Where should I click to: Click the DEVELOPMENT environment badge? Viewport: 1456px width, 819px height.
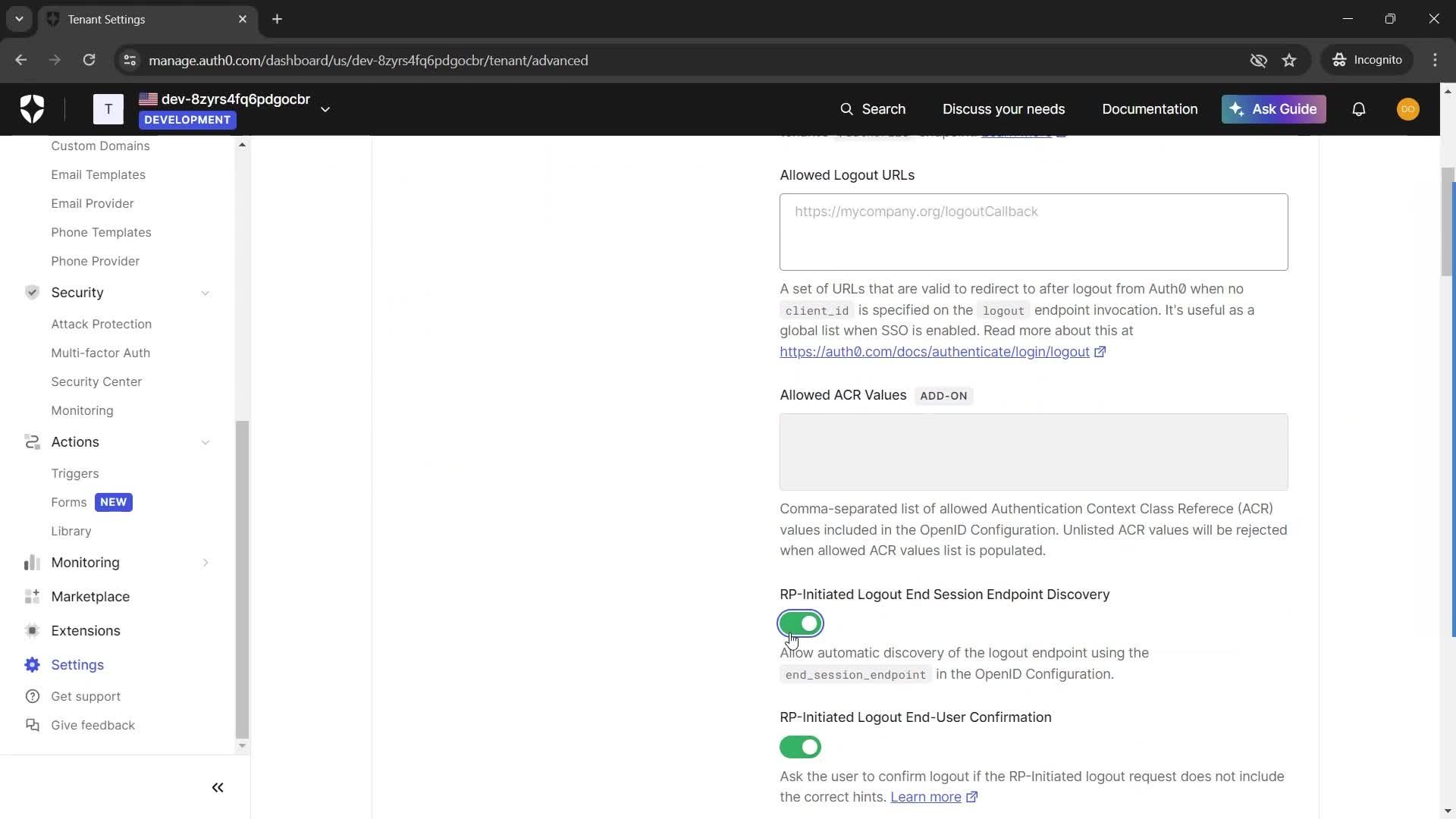(187, 120)
